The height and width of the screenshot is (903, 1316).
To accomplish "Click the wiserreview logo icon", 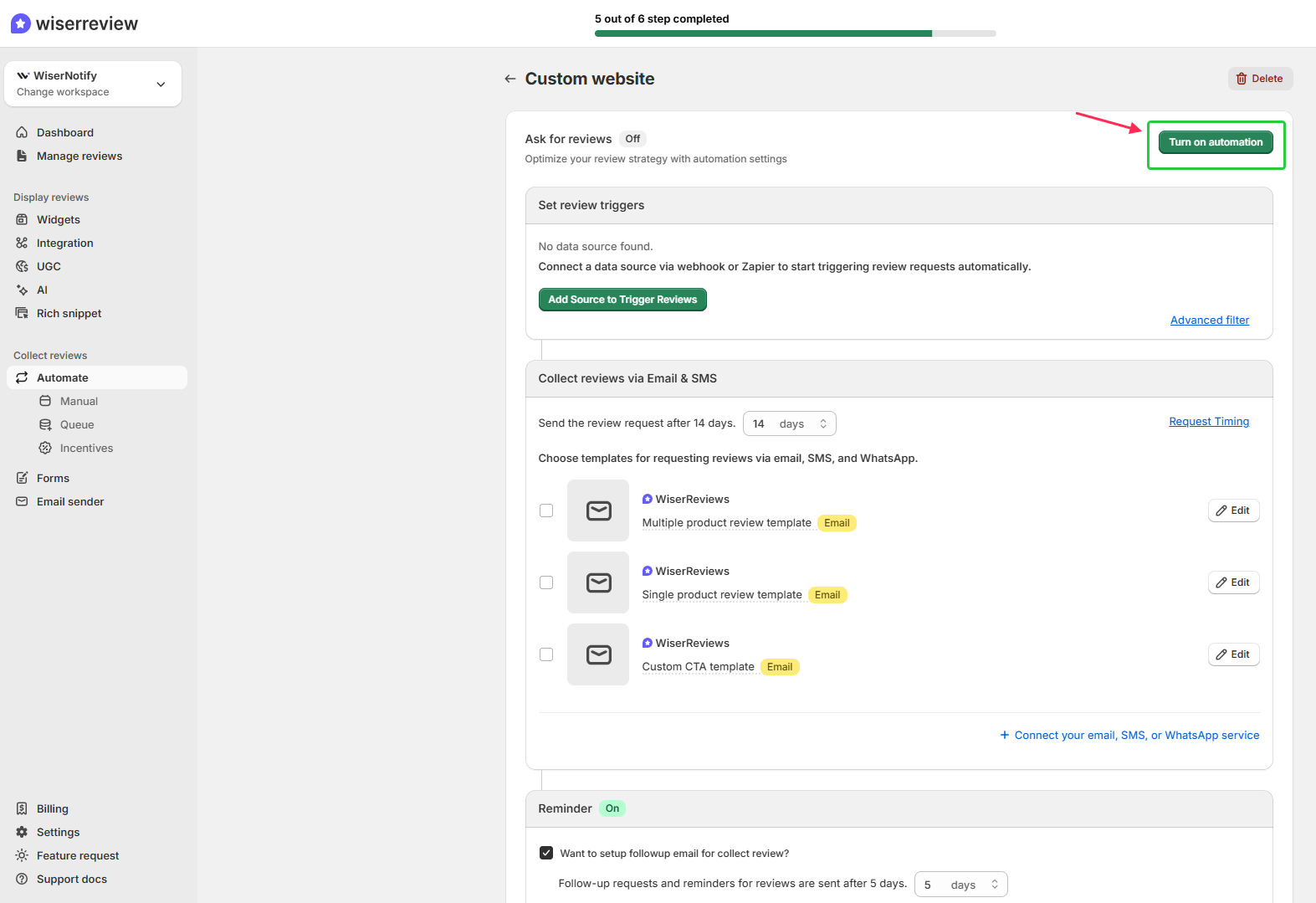I will [21, 23].
